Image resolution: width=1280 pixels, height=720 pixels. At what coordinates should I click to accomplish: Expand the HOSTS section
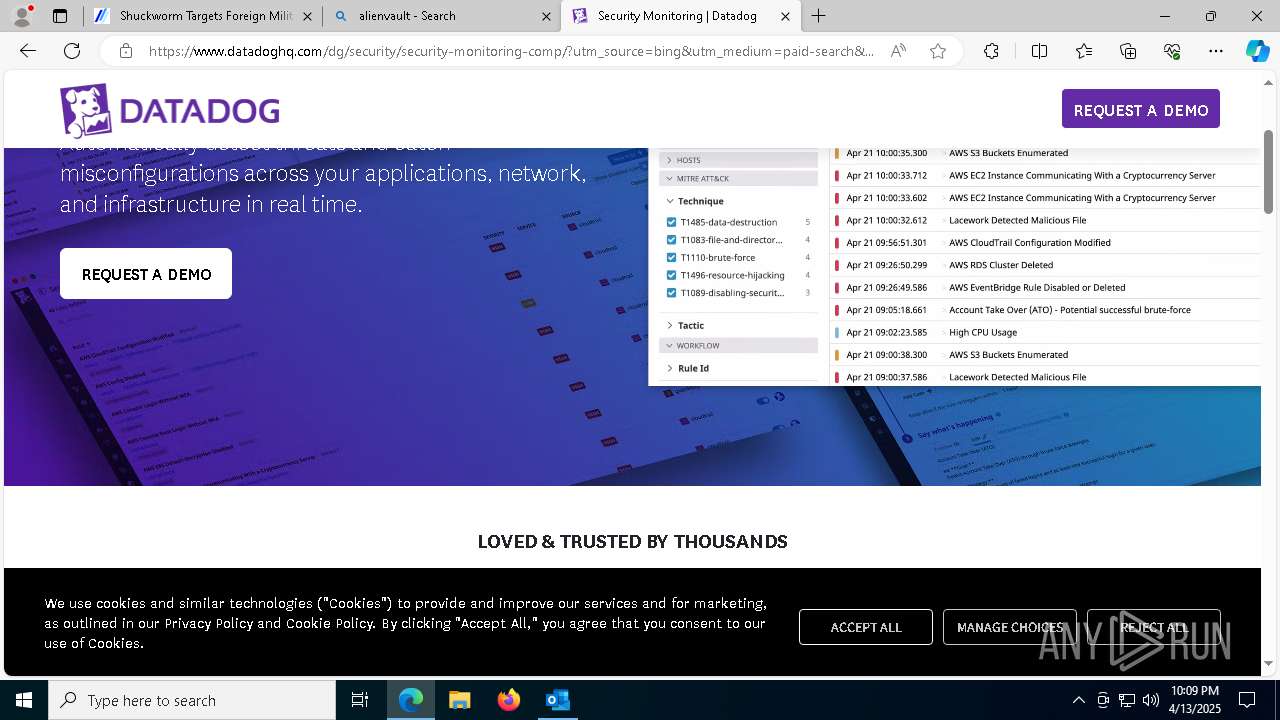(x=739, y=160)
